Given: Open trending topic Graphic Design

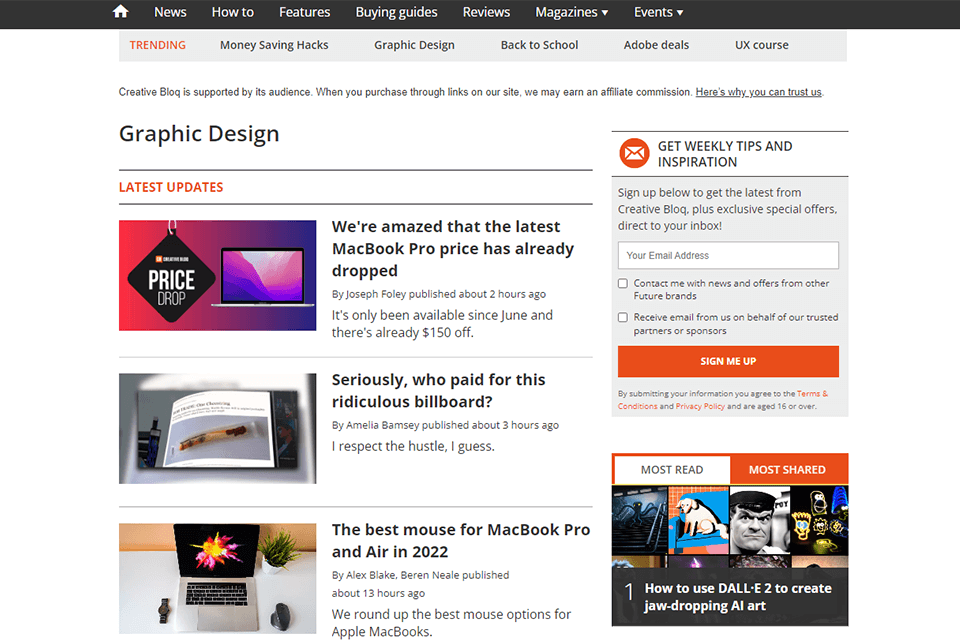Looking at the screenshot, I should [414, 45].
